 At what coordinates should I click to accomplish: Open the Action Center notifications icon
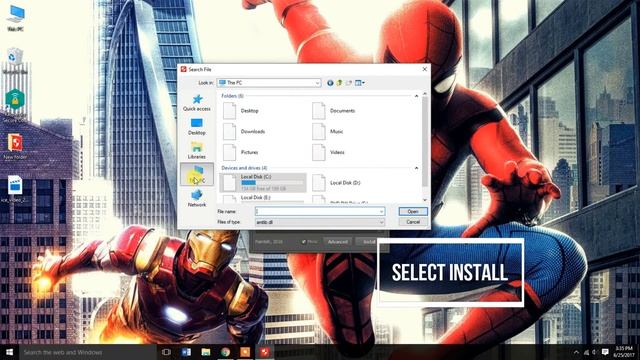pos(605,352)
